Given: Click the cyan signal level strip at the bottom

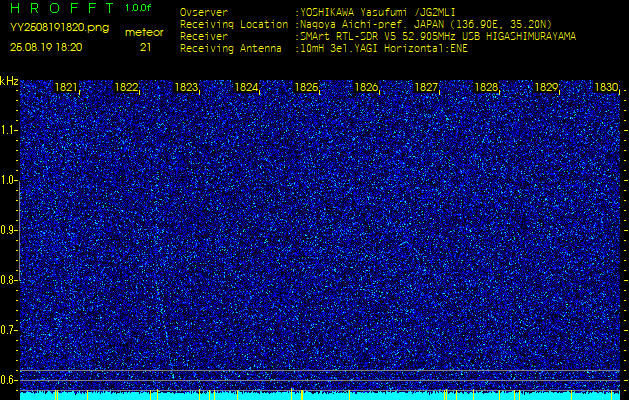Looking at the screenshot, I should point(320,396).
